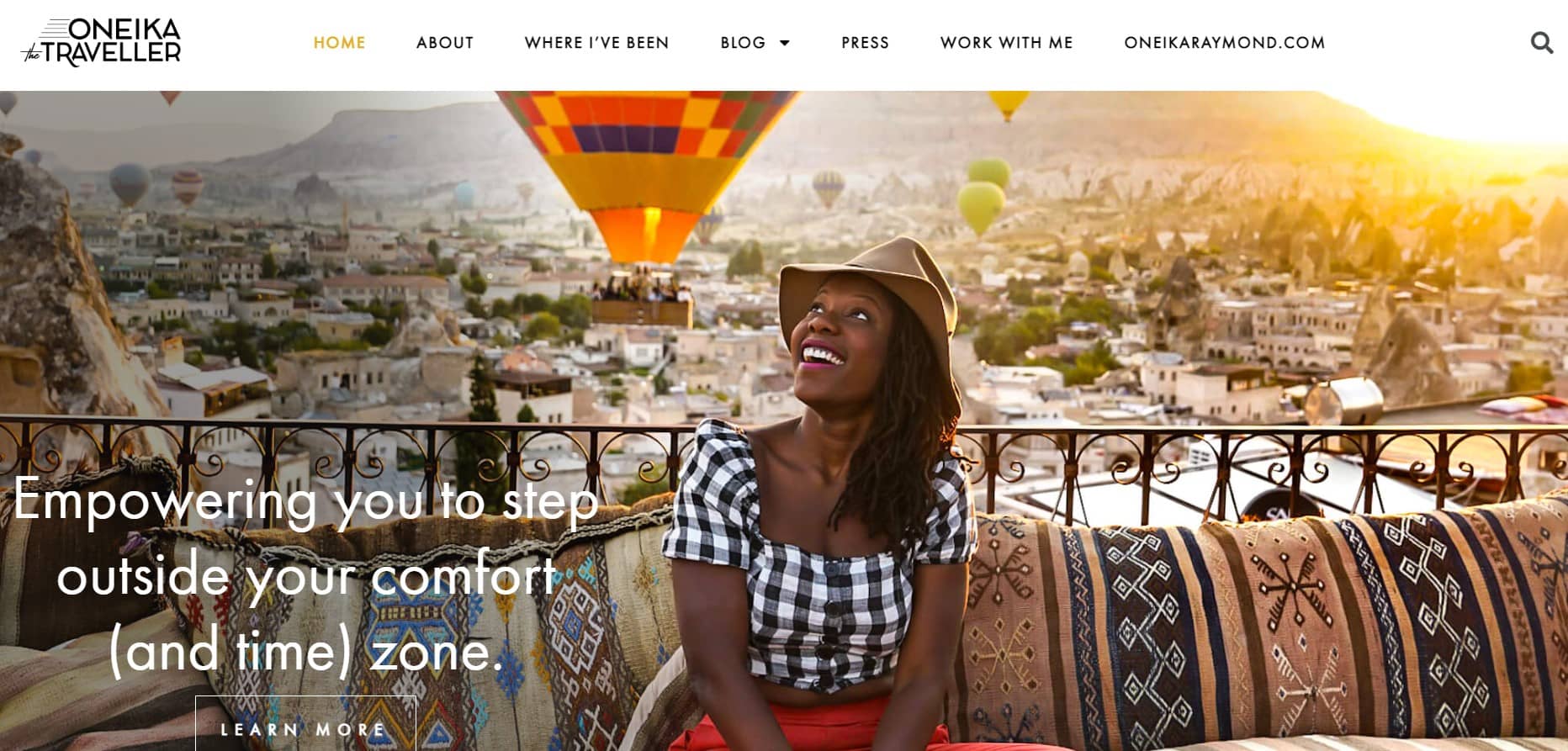This screenshot has height=751, width=1568.
Task: Open the About page
Action: [445, 42]
